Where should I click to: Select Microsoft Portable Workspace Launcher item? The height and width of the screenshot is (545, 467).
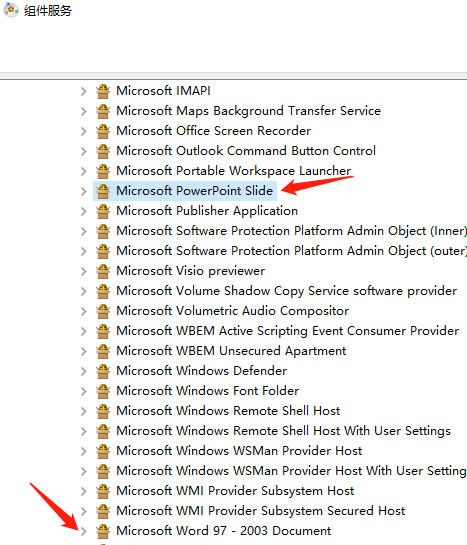point(234,171)
